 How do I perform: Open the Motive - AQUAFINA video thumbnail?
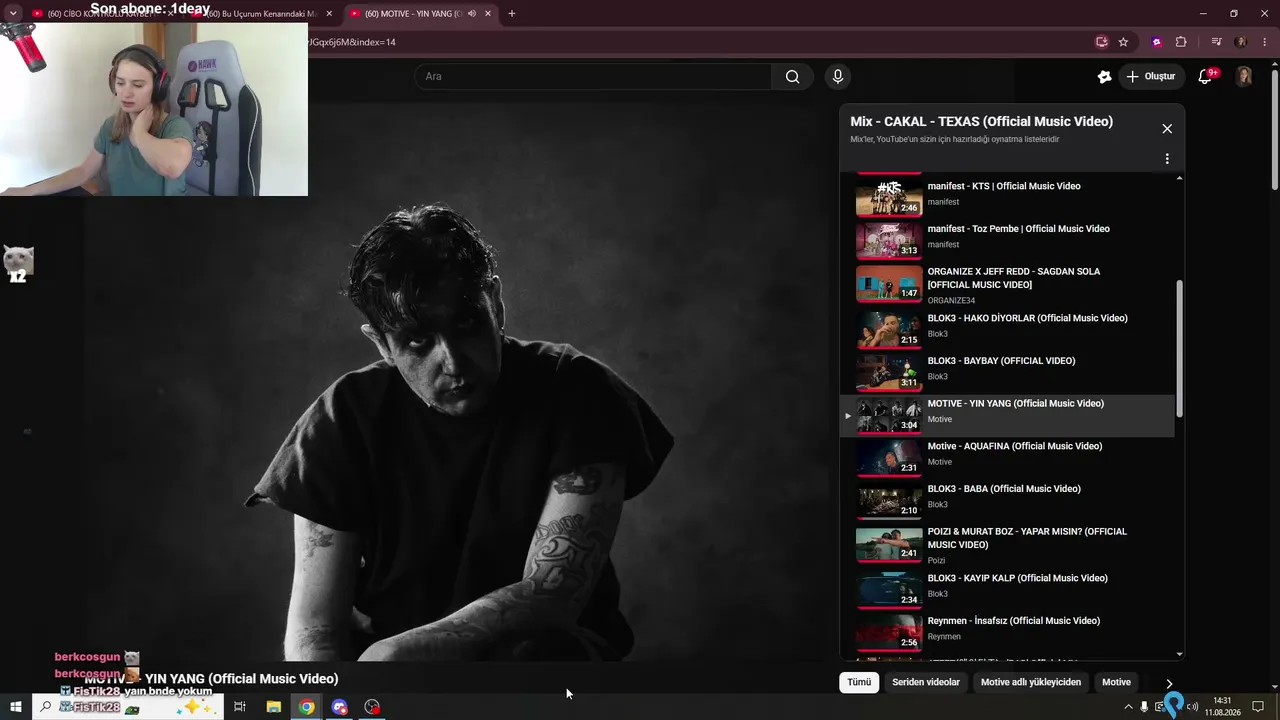pyautogui.click(x=889, y=458)
